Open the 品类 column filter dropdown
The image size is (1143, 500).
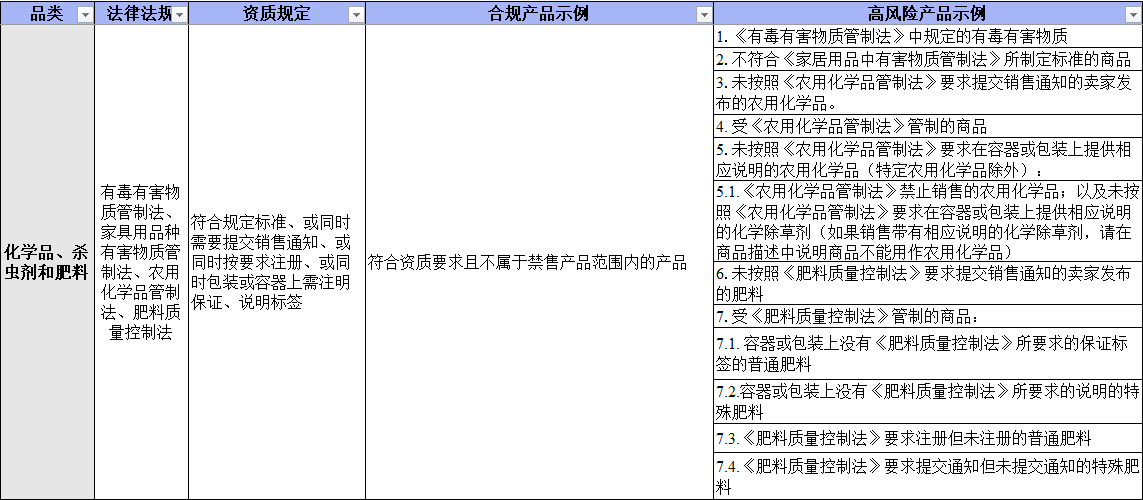coord(85,15)
